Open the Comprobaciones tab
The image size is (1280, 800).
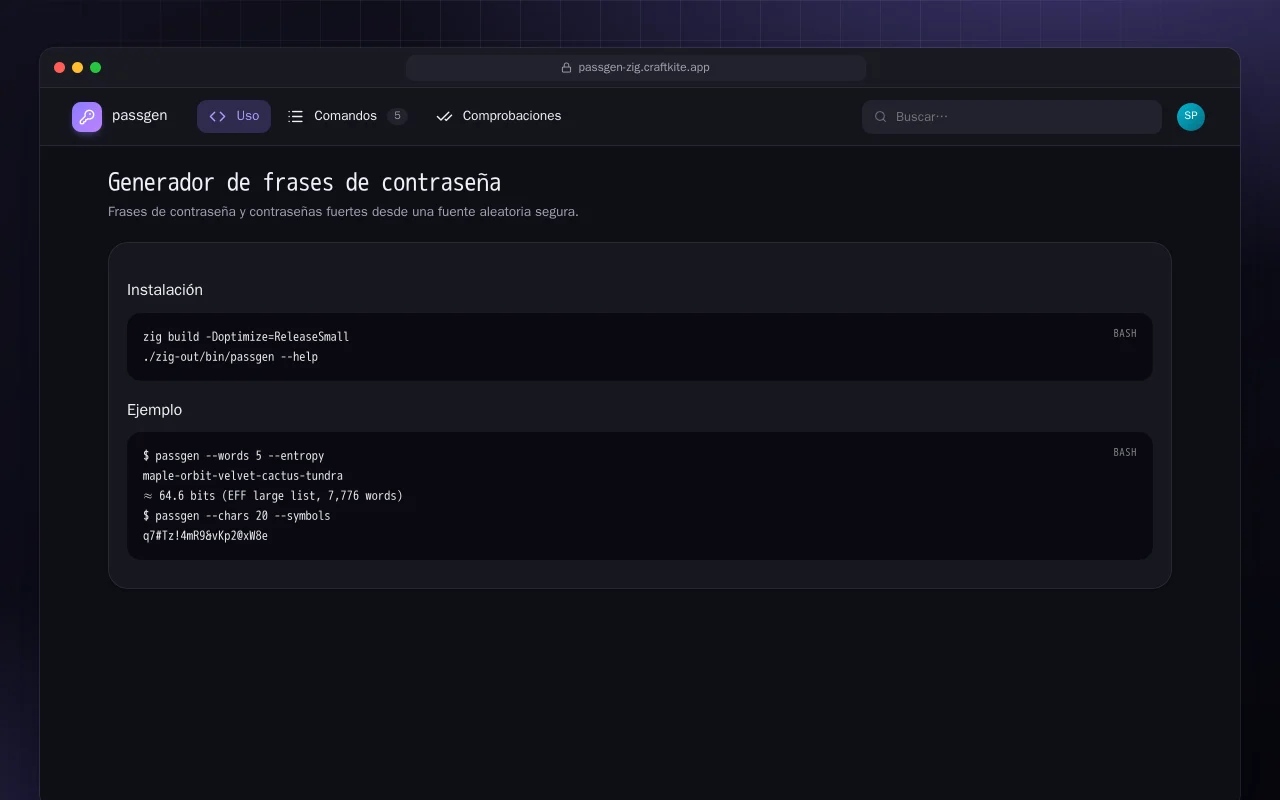498,116
